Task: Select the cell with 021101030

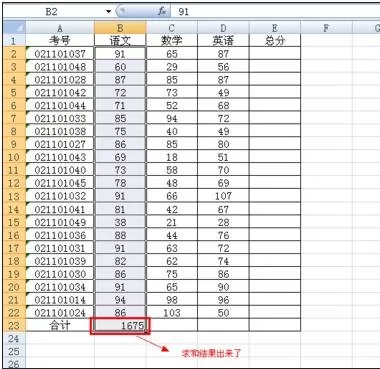Action: (x=60, y=274)
